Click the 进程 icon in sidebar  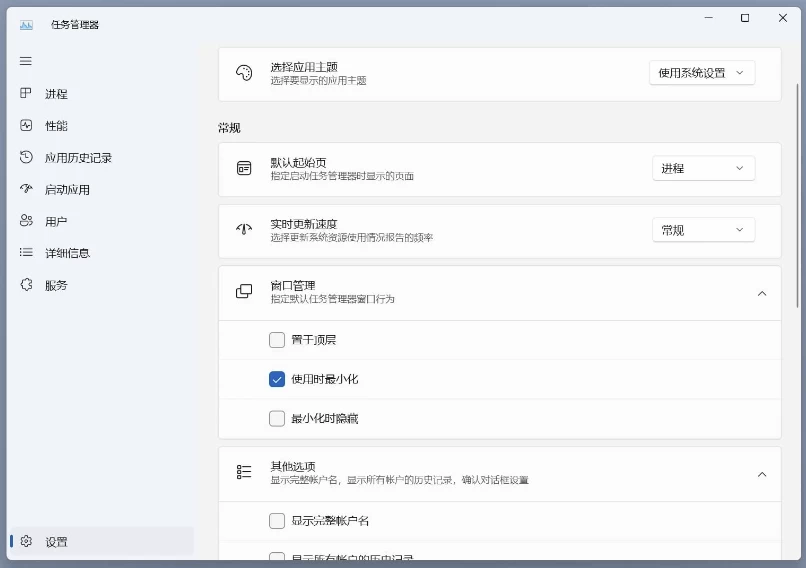pyautogui.click(x=26, y=94)
